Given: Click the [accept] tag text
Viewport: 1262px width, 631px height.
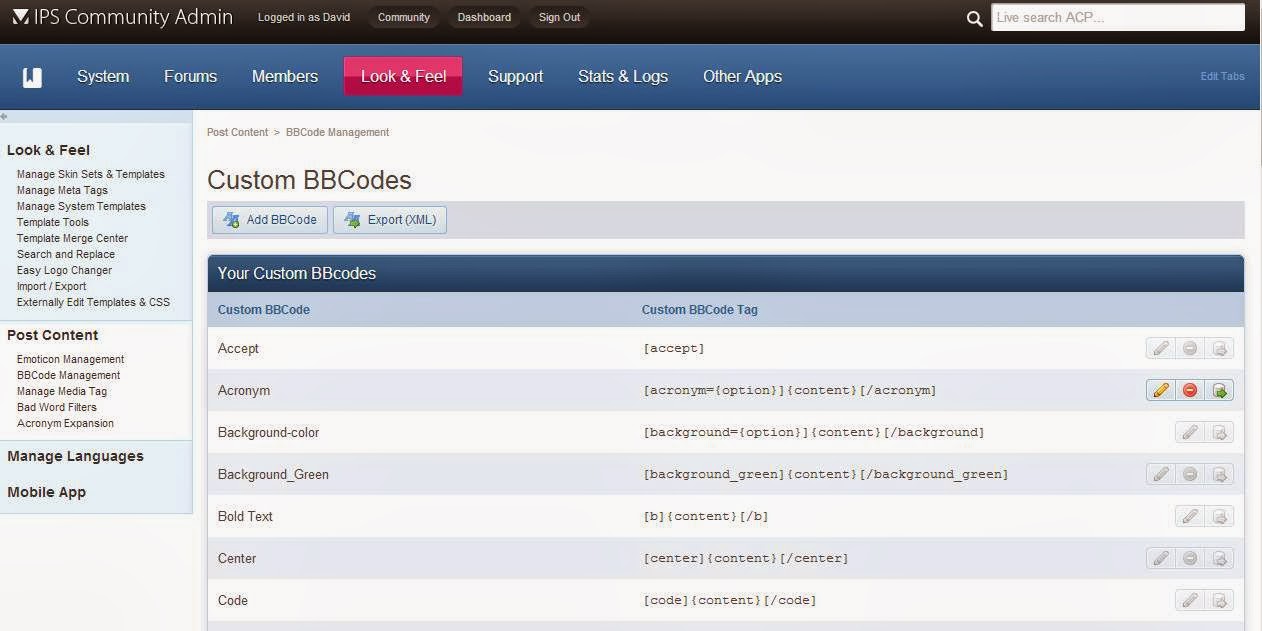Looking at the screenshot, I should pyautogui.click(x=674, y=348).
